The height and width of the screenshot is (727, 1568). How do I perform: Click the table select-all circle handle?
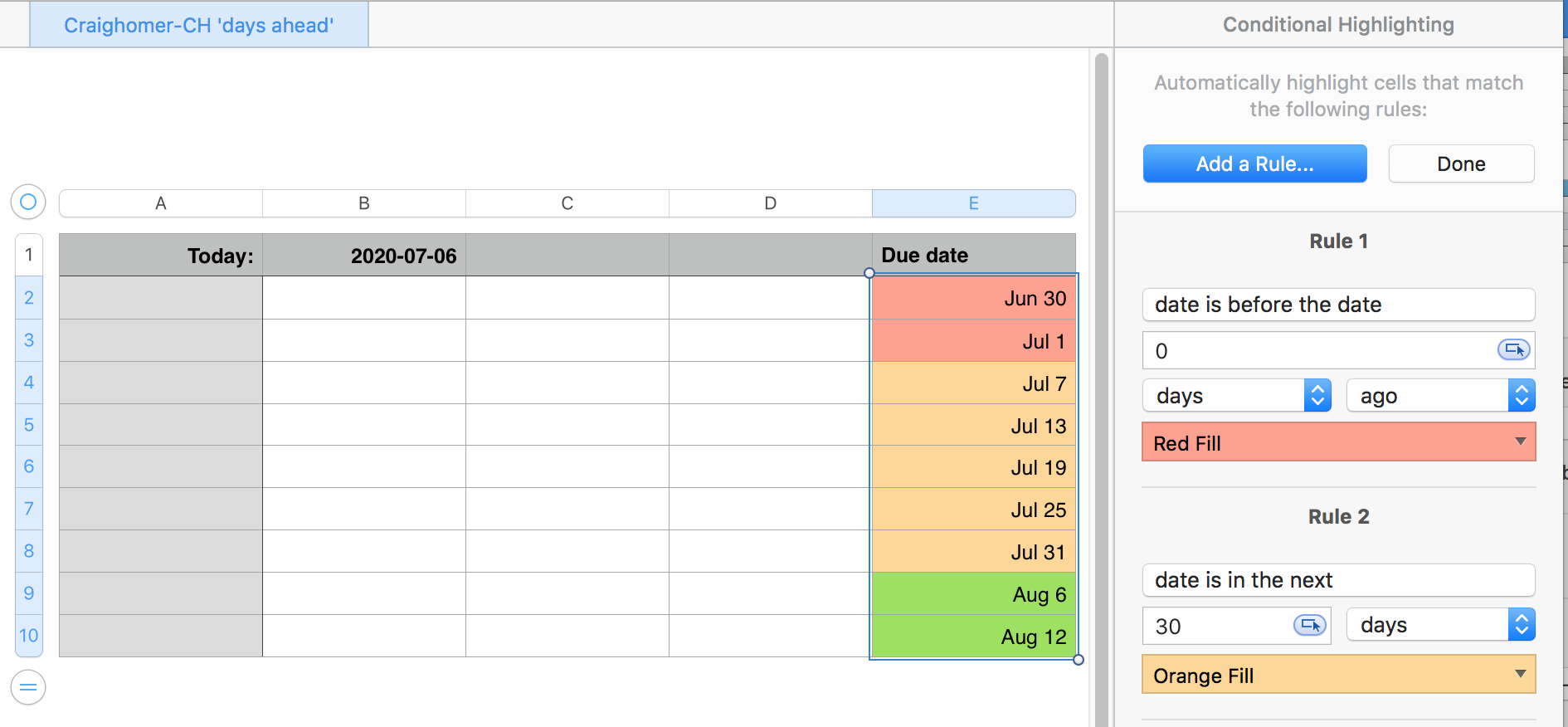tap(28, 202)
